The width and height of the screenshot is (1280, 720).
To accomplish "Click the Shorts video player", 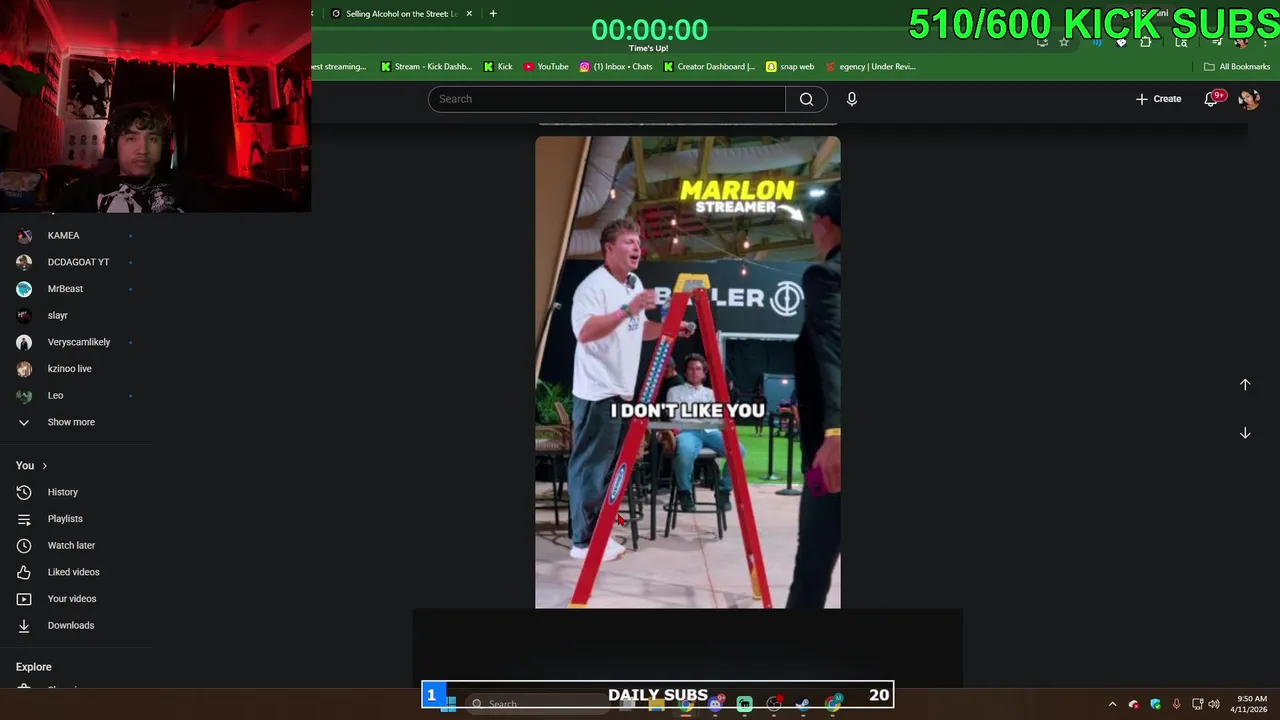I will coord(688,372).
